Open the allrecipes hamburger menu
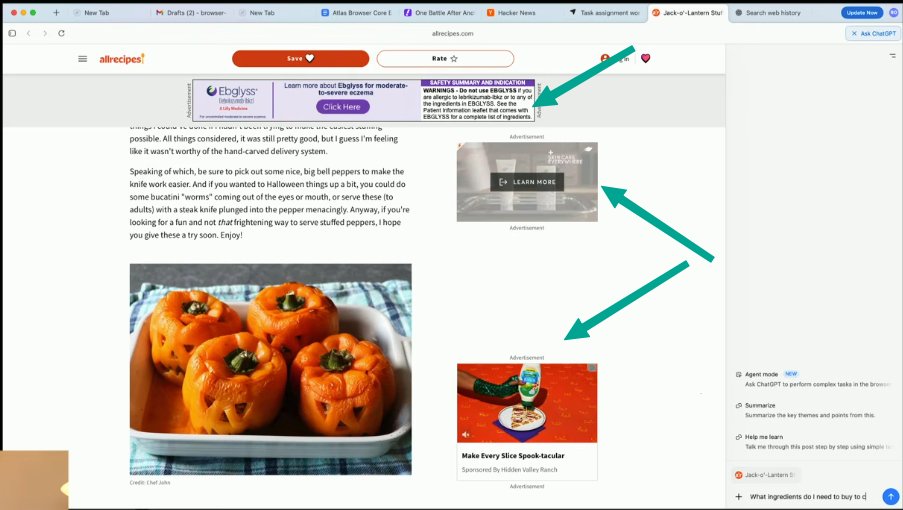 (x=82, y=59)
